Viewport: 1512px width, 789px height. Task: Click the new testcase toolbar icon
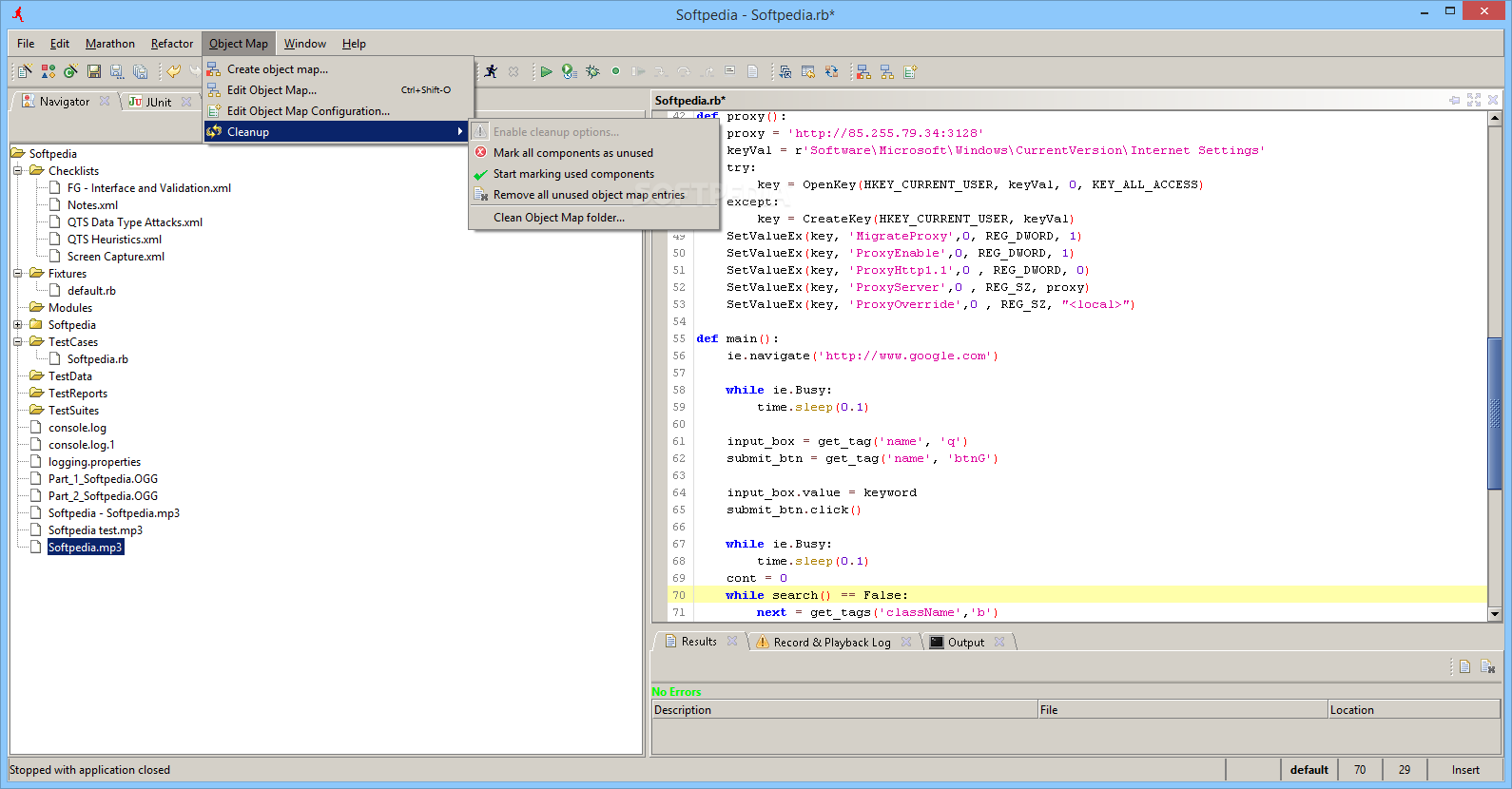pyautogui.click(x=25, y=71)
